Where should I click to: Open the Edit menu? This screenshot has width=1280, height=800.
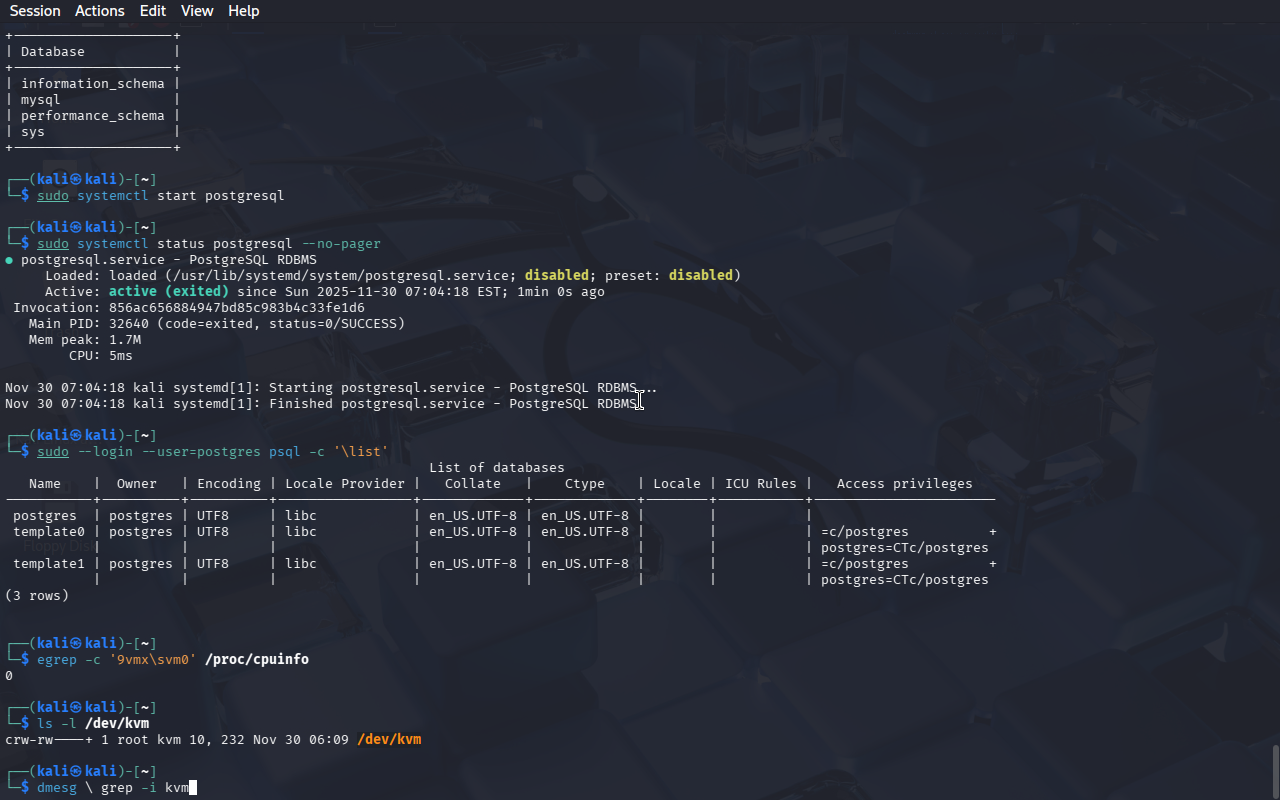pyautogui.click(x=153, y=11)
